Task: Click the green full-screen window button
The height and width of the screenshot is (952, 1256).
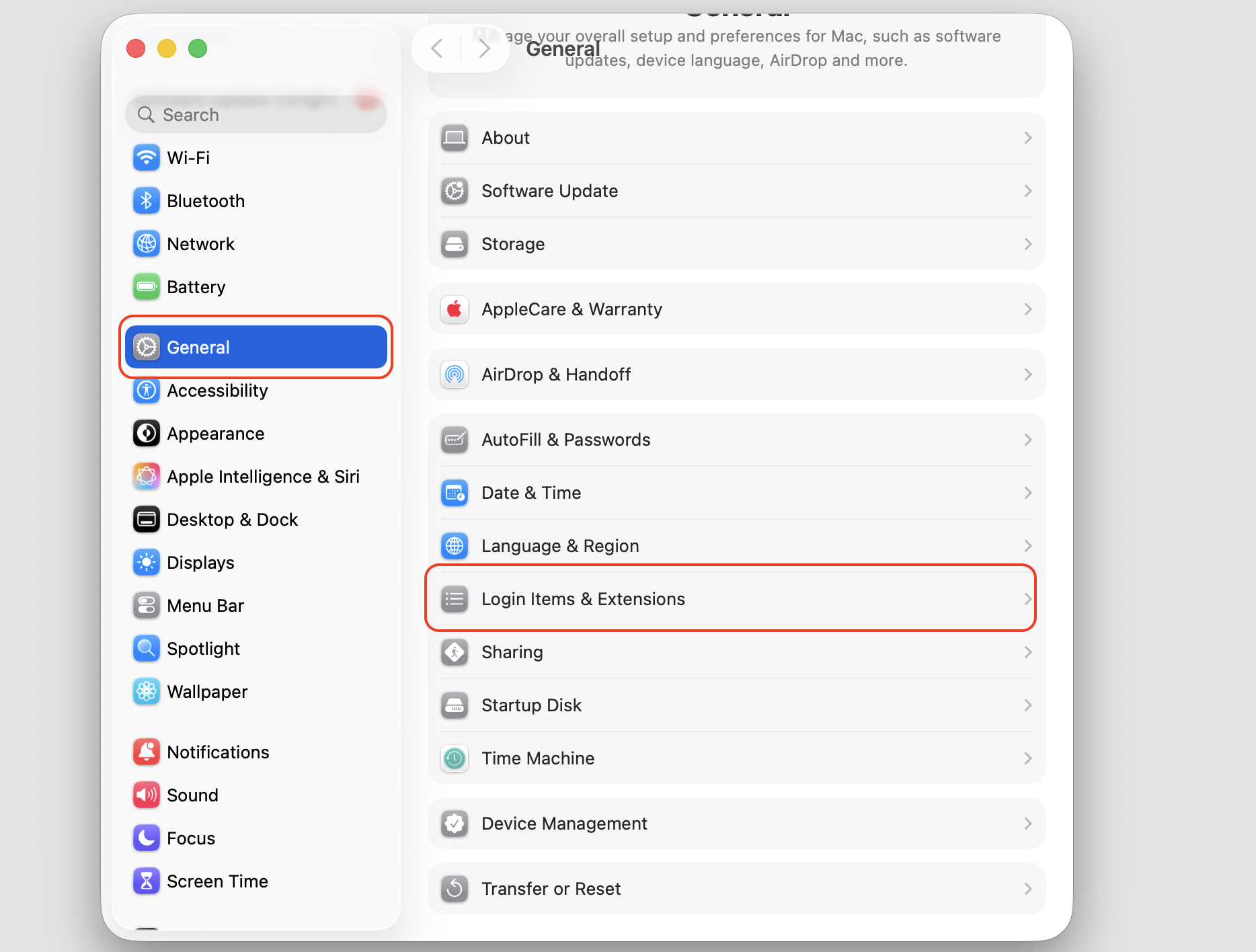Action: click(x=198, y=48)
